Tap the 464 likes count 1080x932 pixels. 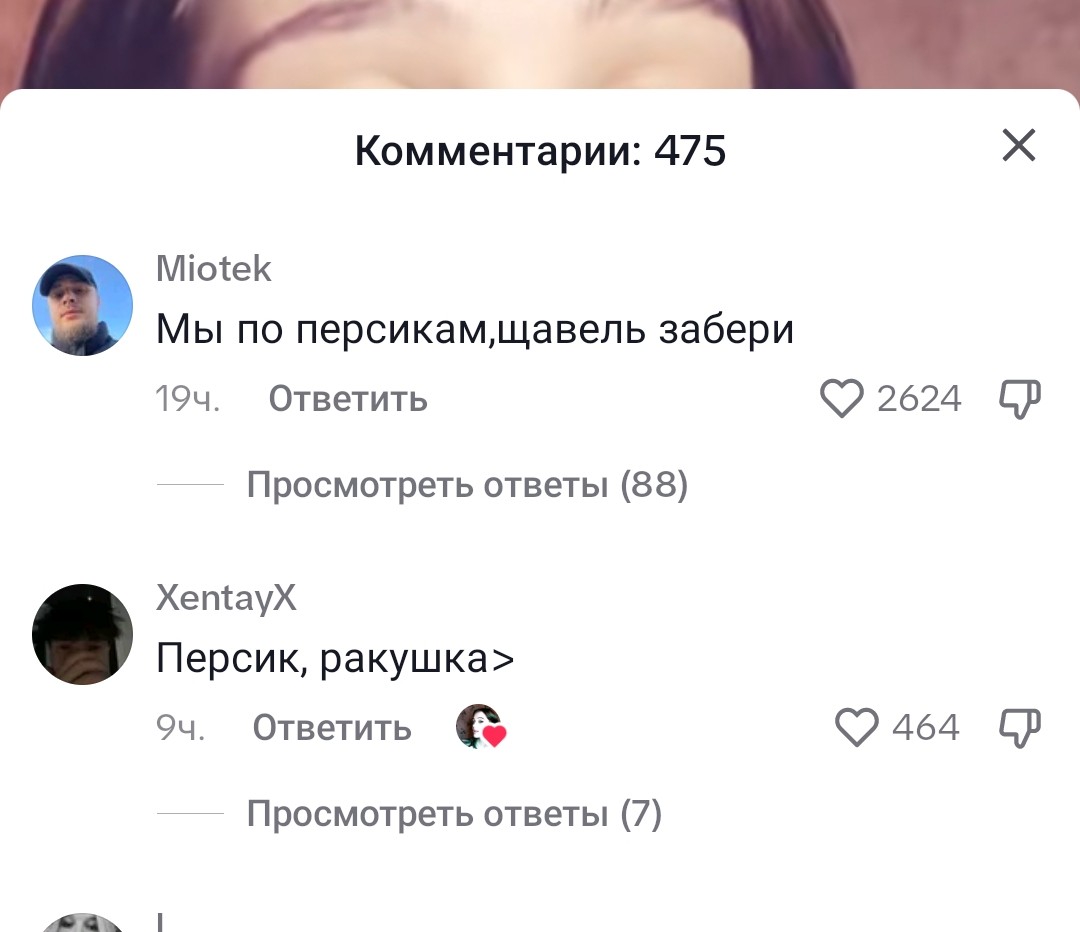(x=926, y=728)
